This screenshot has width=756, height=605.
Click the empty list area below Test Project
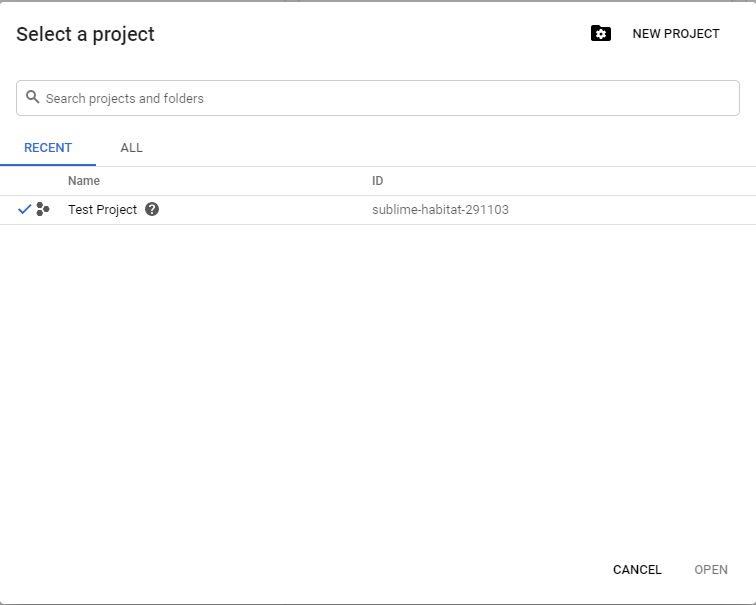[378, 380]
